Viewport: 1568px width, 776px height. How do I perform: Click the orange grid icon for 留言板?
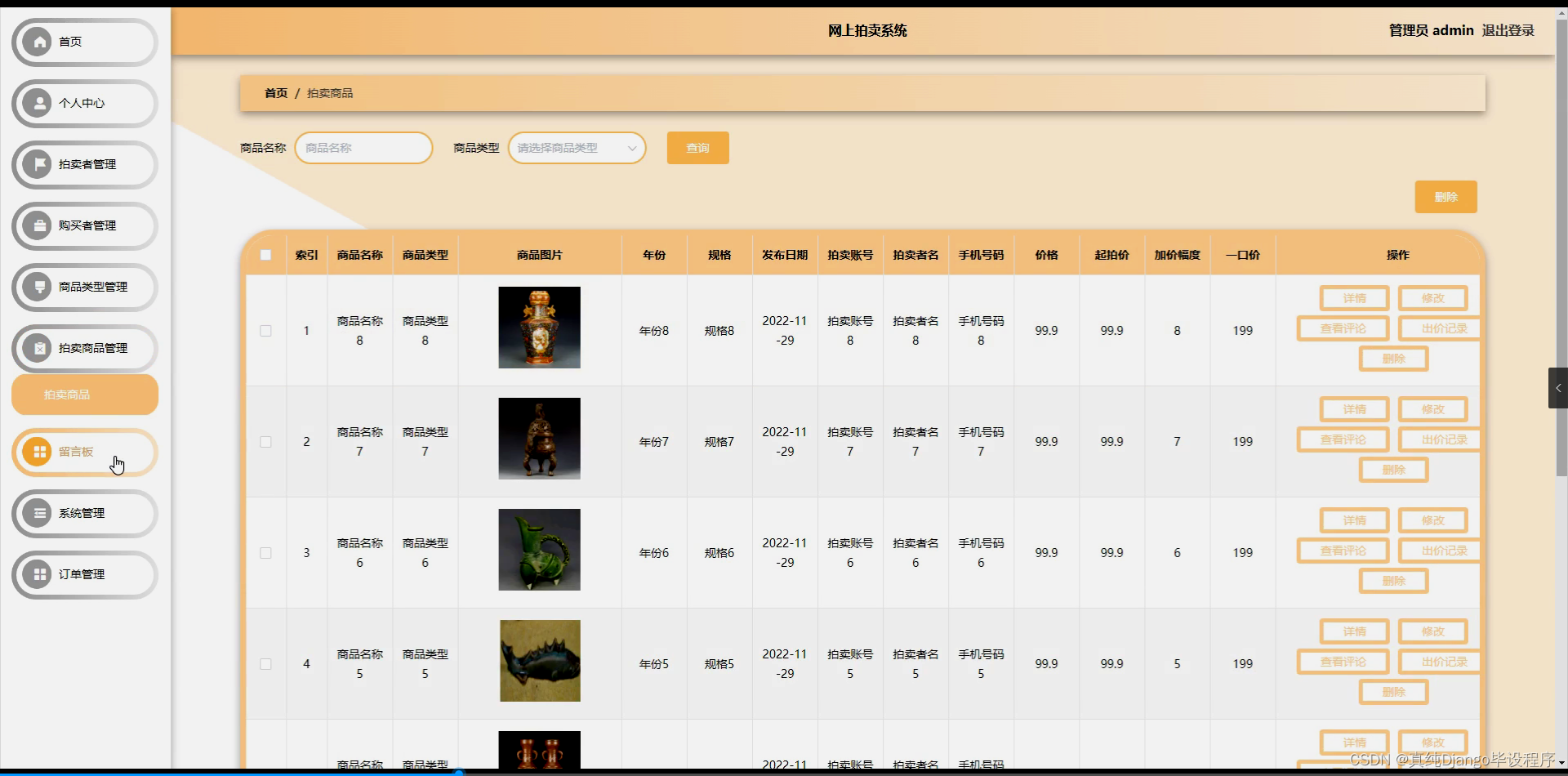(38, 452)
